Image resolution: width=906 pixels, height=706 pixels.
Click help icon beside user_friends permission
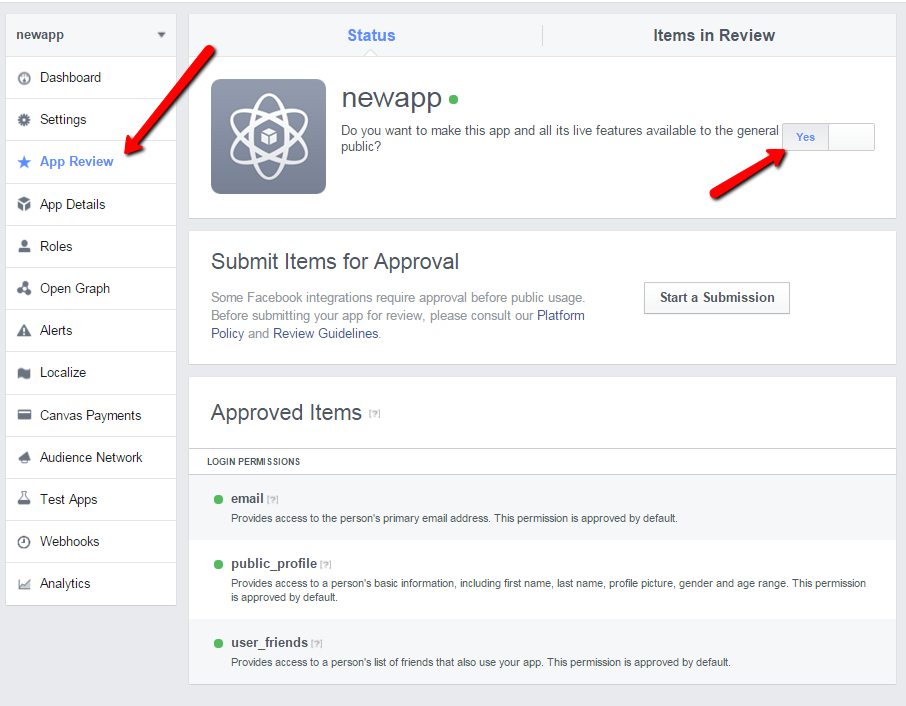pyautogui.click(x=317, y=644)
